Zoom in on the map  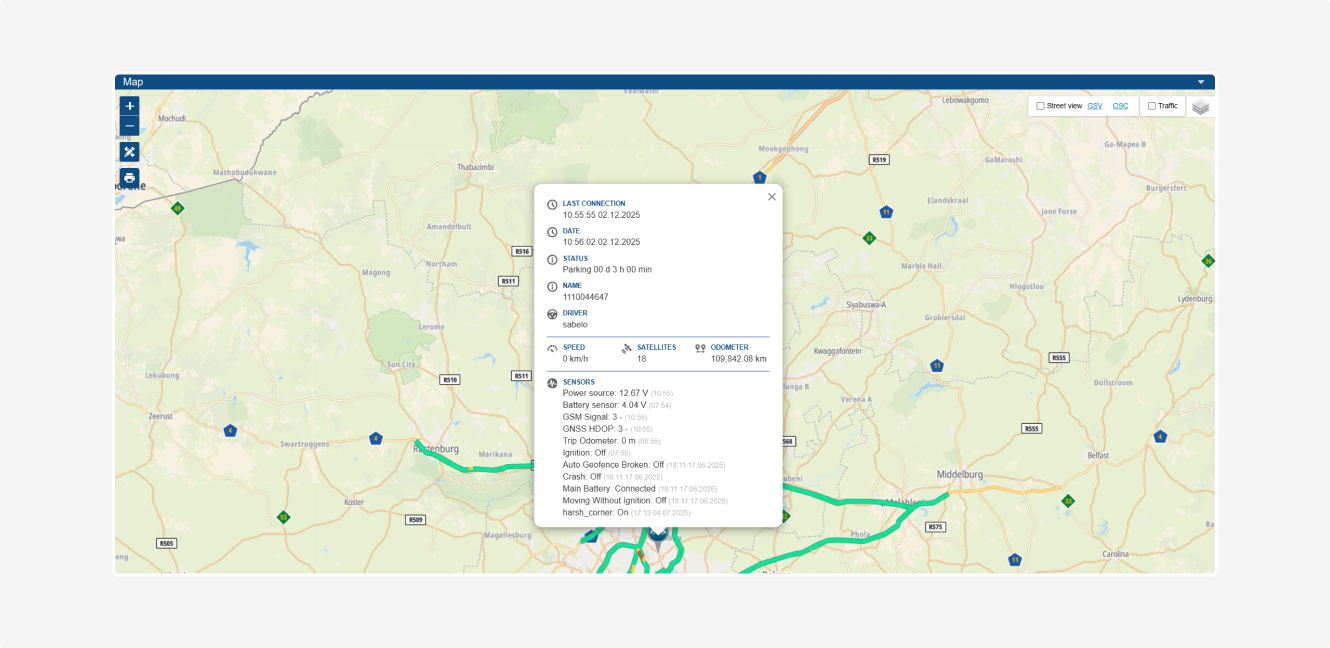129,106
